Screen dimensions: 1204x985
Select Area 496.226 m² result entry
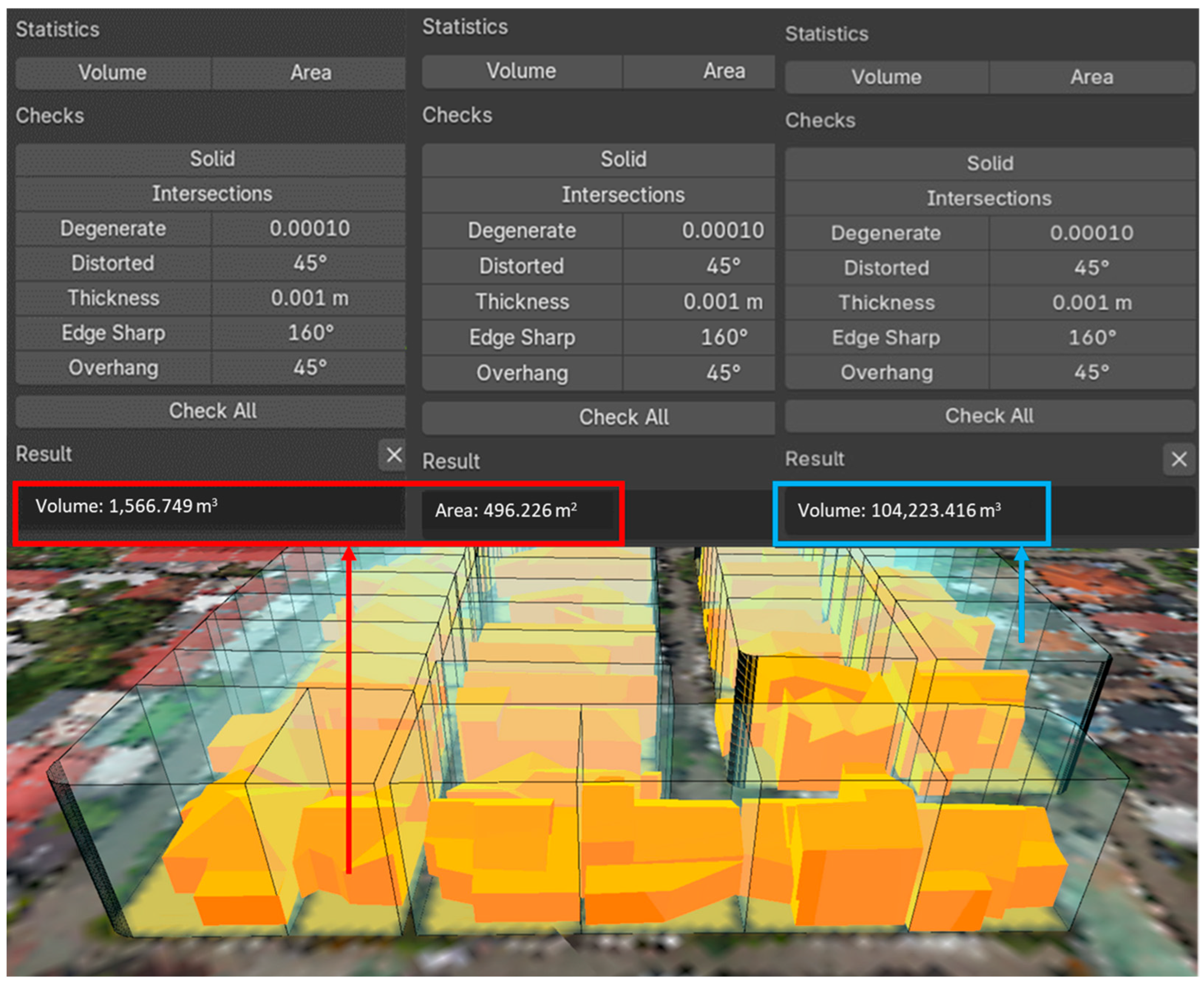click(x=505, y=511)
